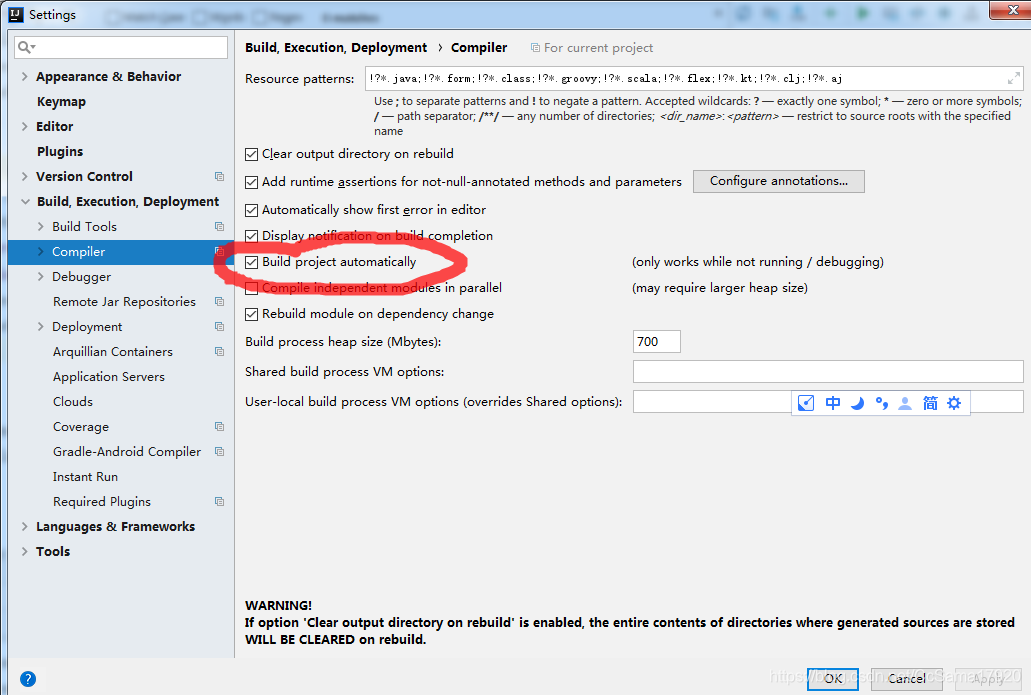Click the user profile icon in IME bar
Image resolution: width=1031 pixels, height=695 pixels.
(905, 403)
